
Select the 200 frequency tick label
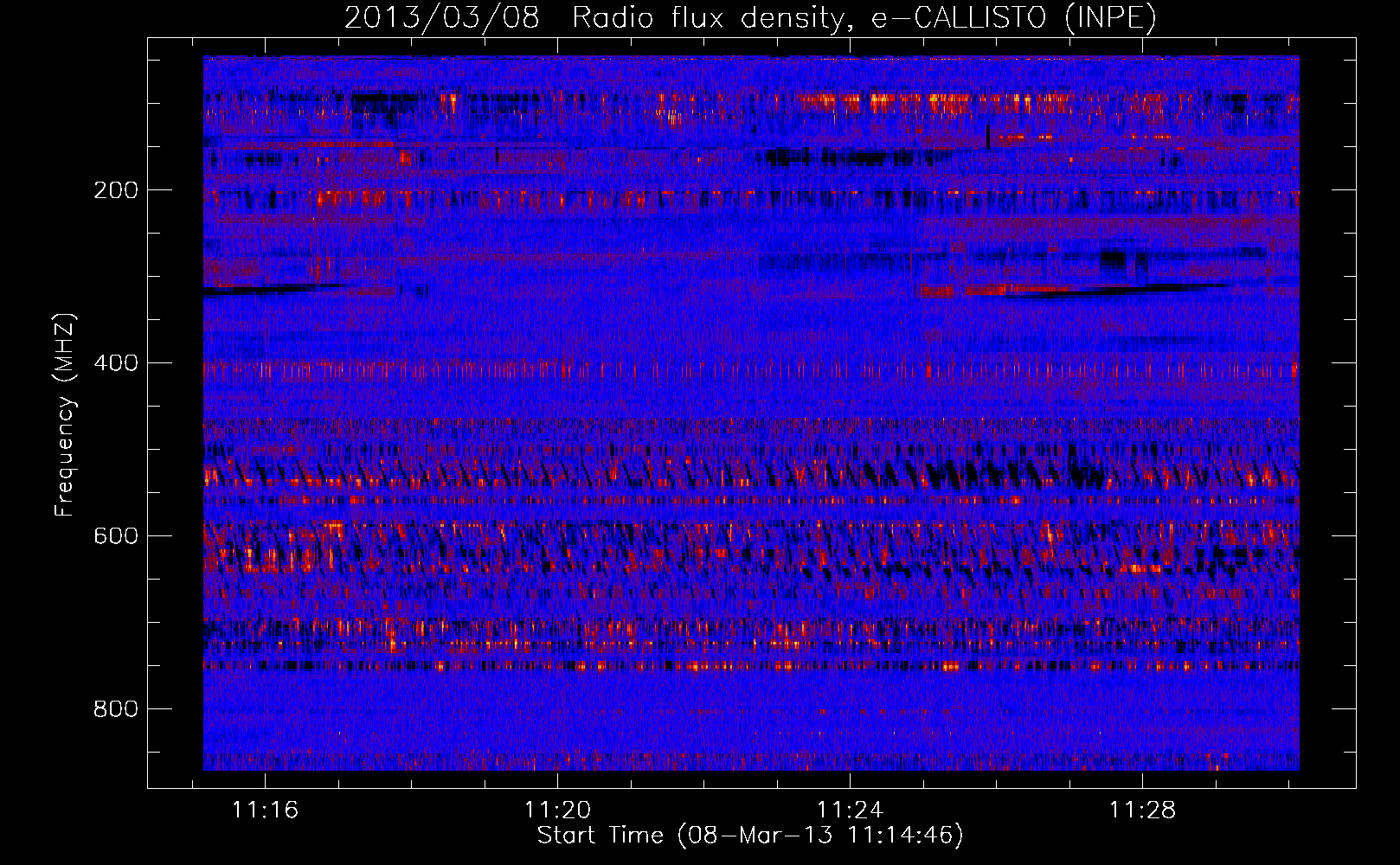[x=116, y=190]
